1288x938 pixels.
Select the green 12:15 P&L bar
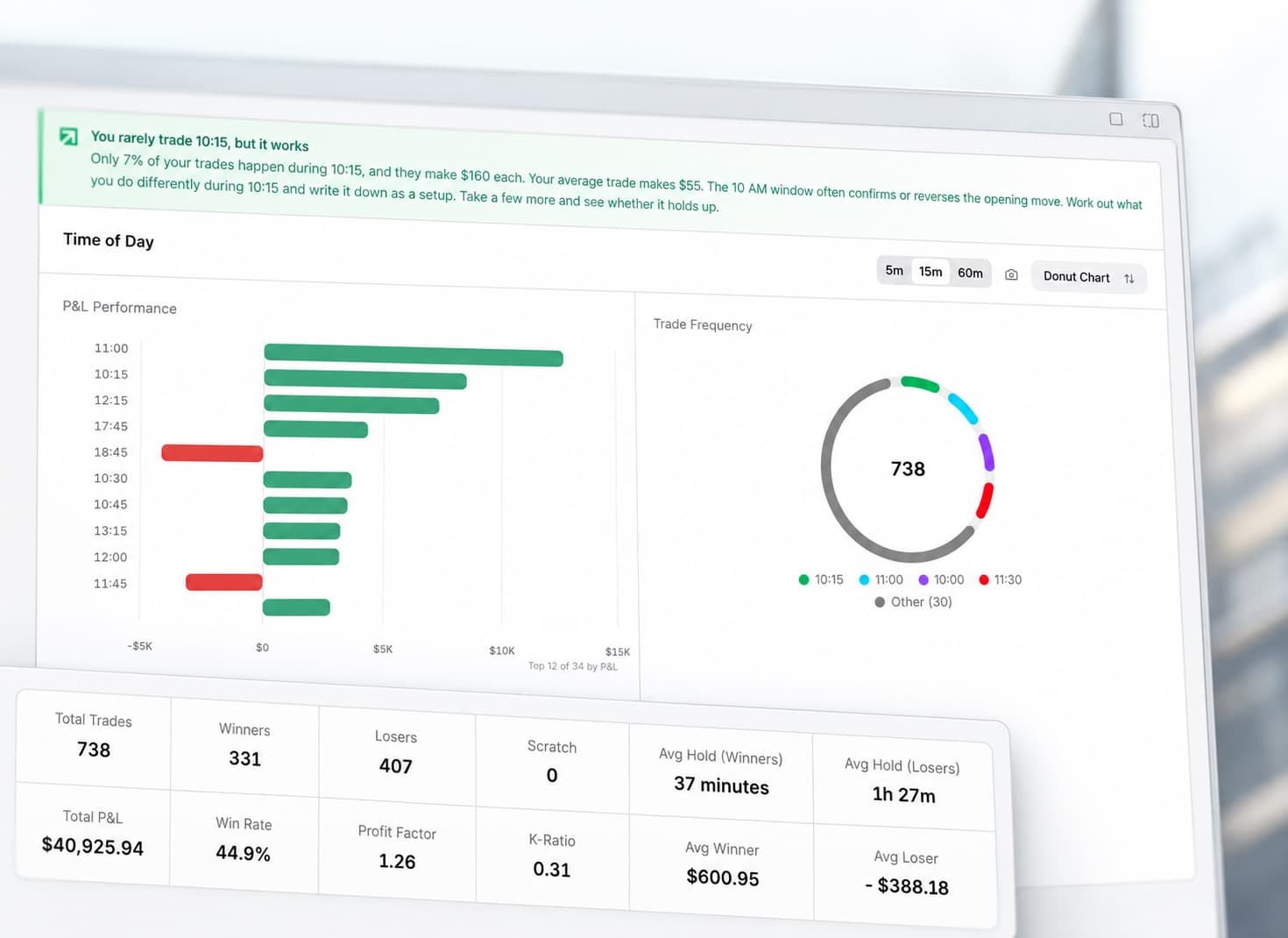pyautogui.click(x=351, y=404)
